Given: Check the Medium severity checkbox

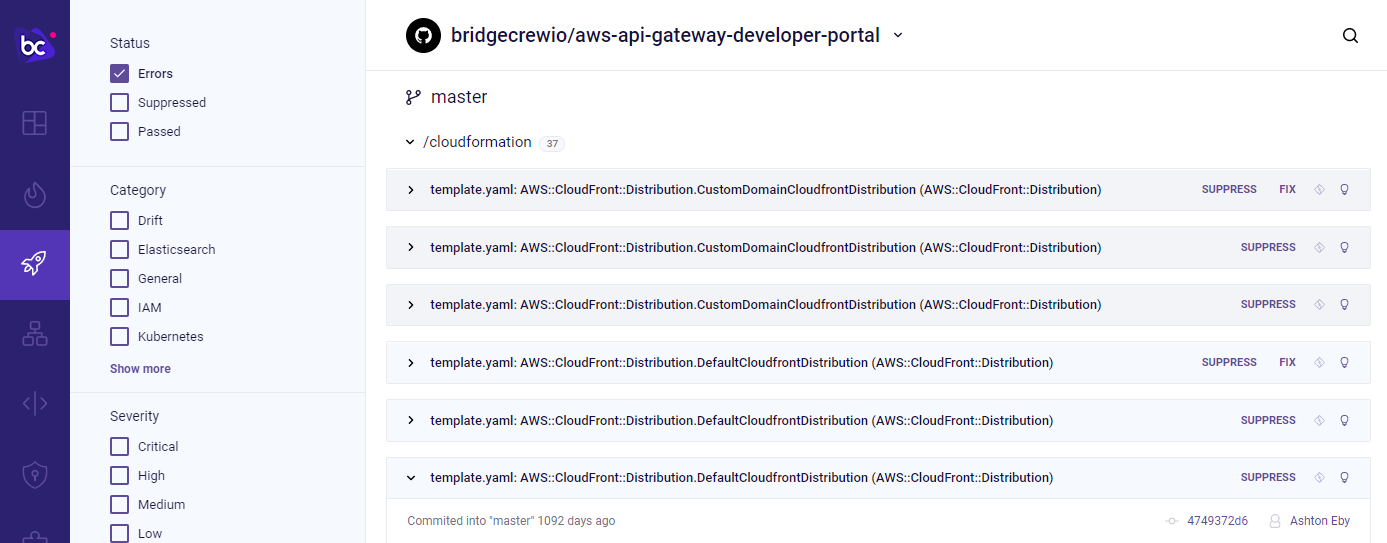Looking at the screenshot, I should tap(119, 504).
